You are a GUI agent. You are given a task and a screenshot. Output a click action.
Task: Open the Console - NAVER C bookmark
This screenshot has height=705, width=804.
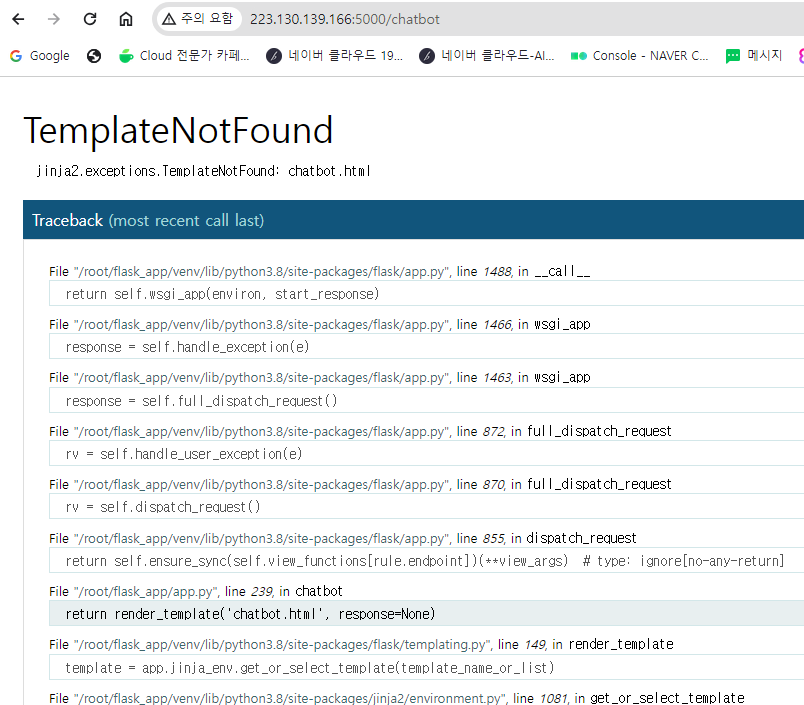[639, 55]
